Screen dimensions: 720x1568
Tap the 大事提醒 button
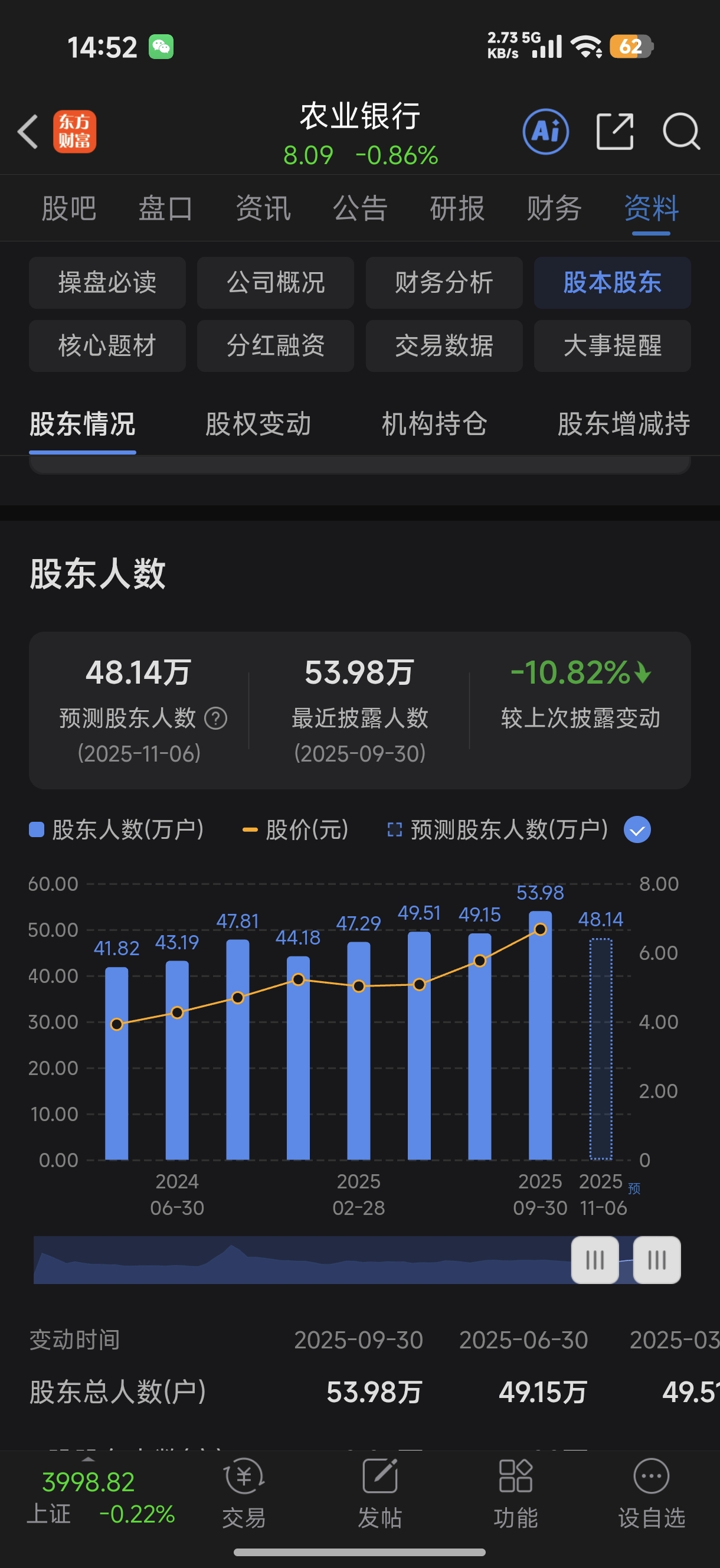(612, 346)
